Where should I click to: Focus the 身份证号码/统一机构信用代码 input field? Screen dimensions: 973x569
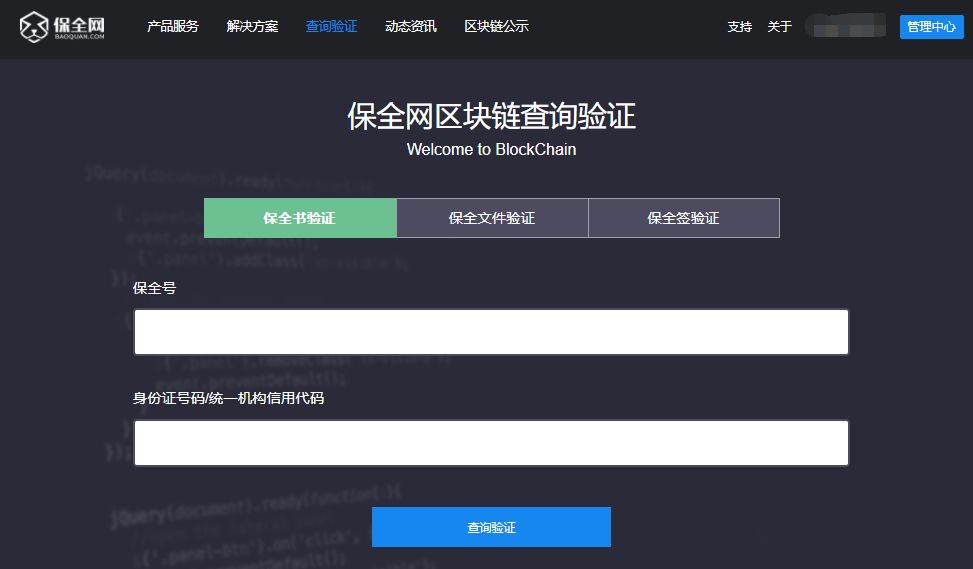491,443
